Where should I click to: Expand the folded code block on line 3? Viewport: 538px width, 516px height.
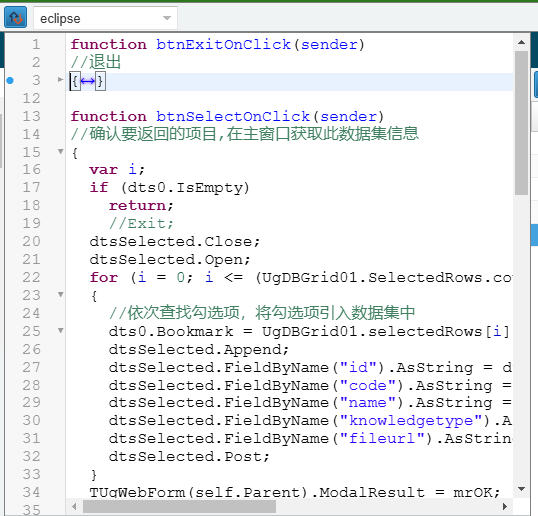[x=60, y=80]
